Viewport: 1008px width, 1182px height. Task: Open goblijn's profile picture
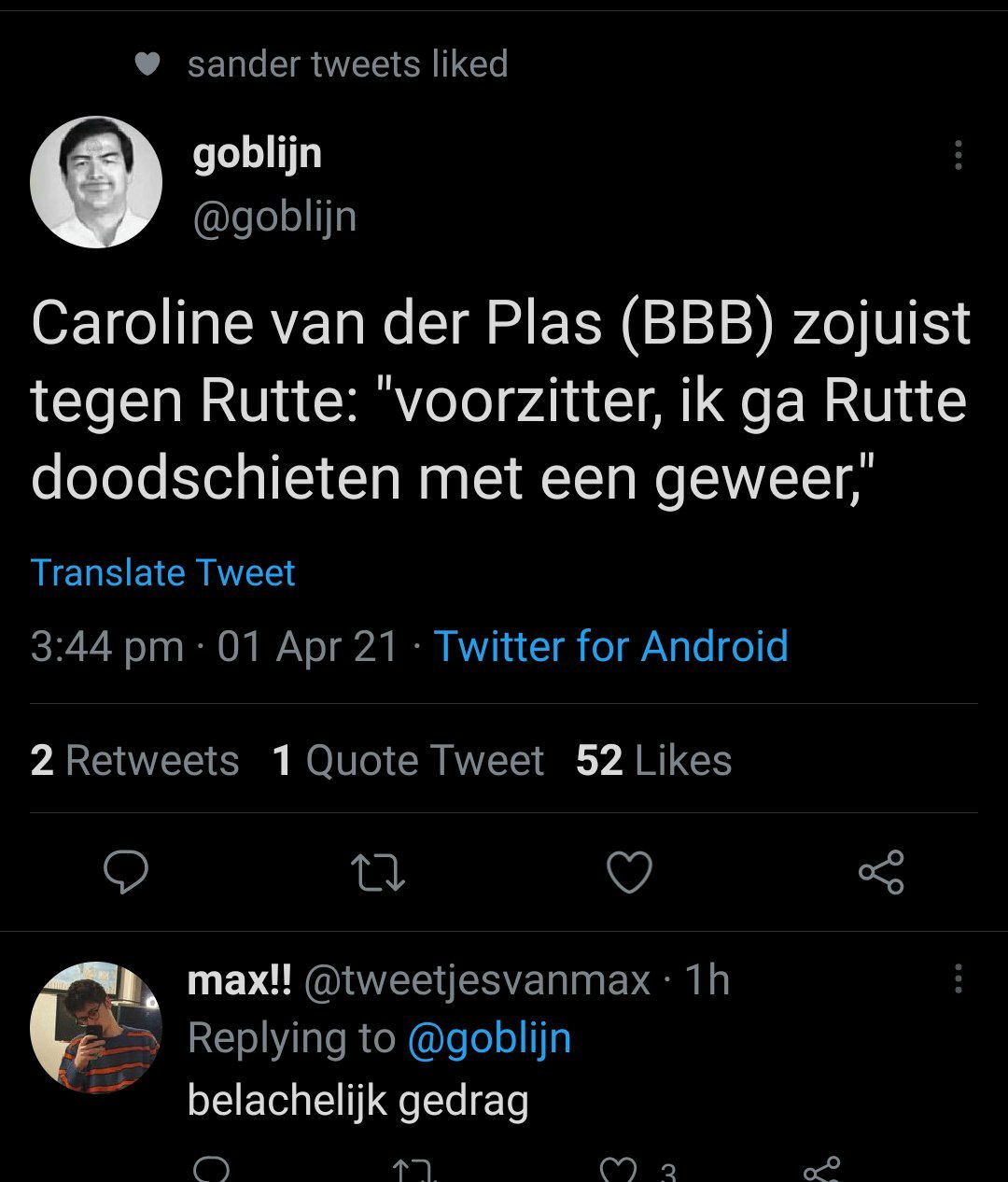click(x=96, y=182)
